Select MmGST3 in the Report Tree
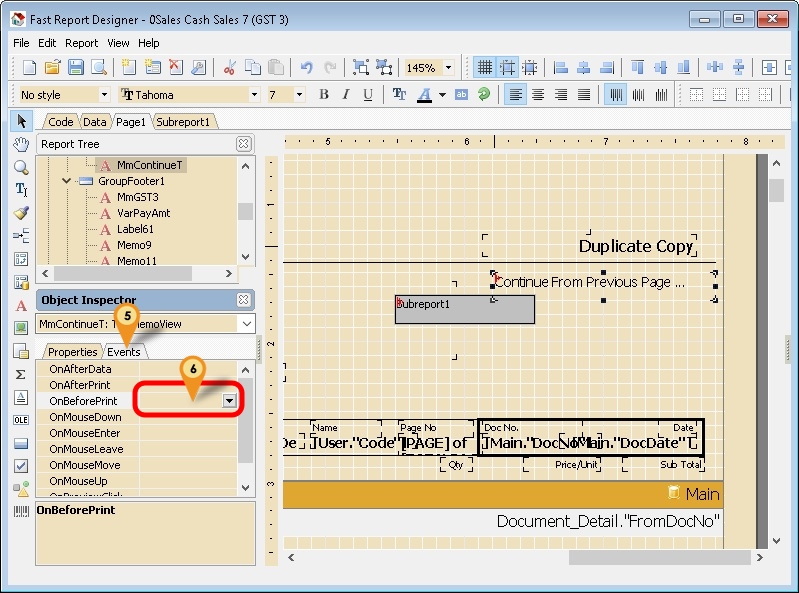The height and width of the screenshot is (593, 799). 135,197
